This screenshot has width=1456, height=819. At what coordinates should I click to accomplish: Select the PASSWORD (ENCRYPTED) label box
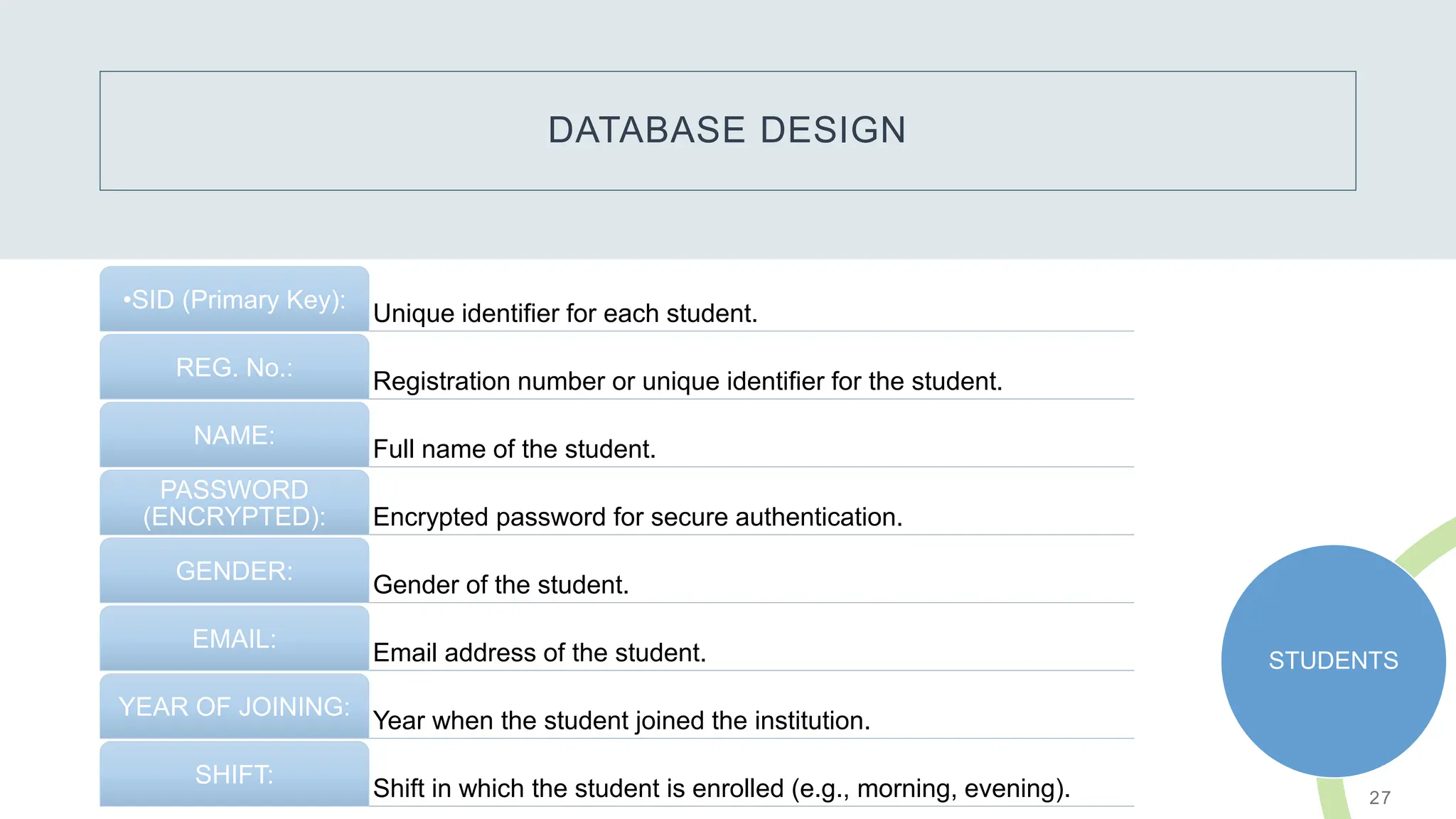(235, 503)
